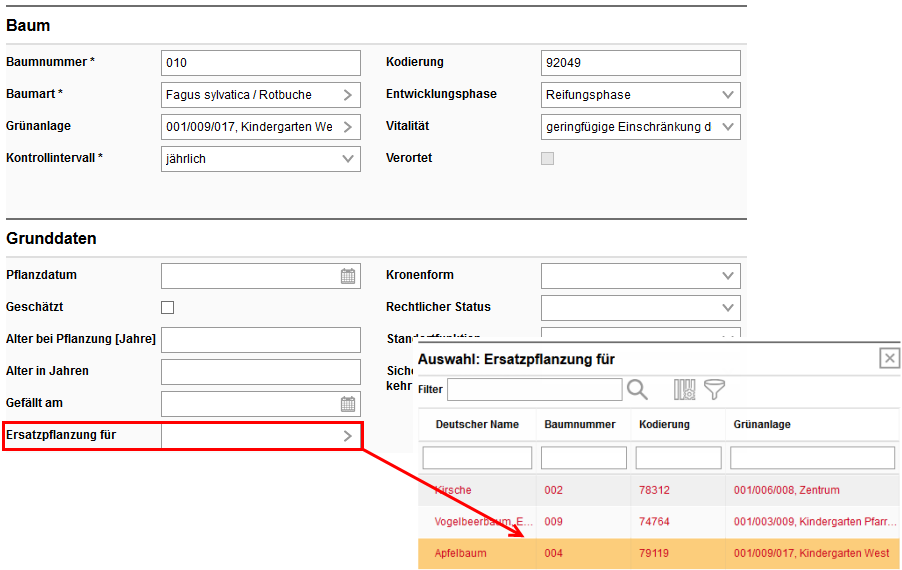The height and width of the screenshot is (570, 902).
Task: Click the Deutscher Name column filter box
Action: tap(477, 458)
